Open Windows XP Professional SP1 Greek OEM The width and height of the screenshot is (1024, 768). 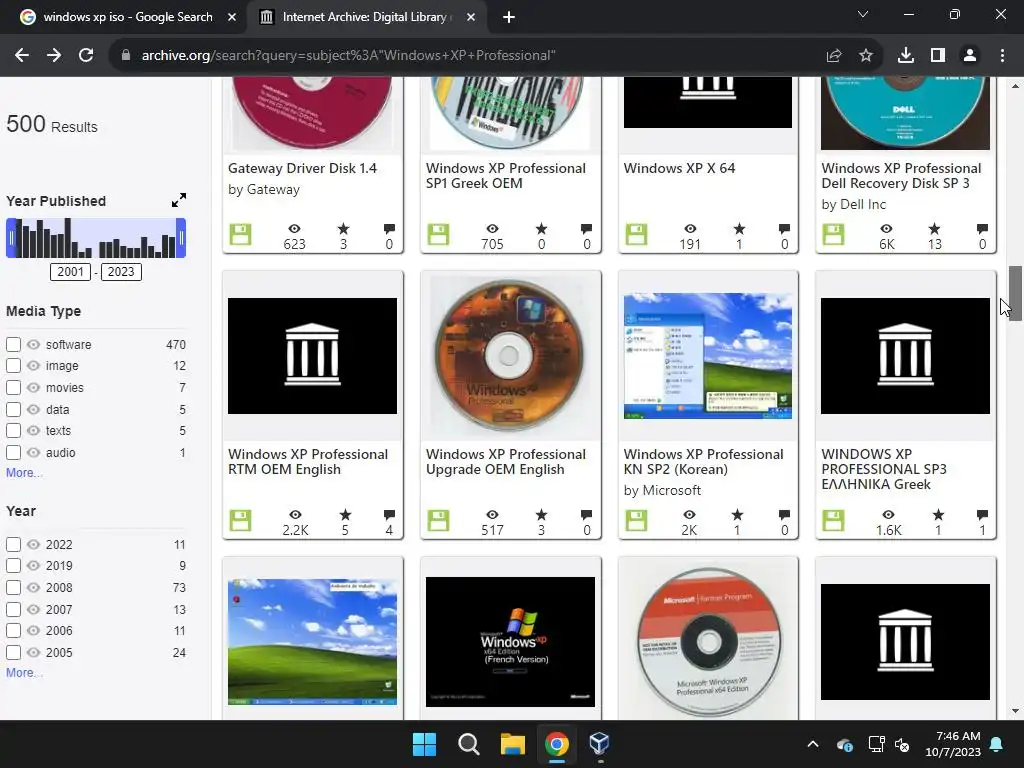coord(505,176)
